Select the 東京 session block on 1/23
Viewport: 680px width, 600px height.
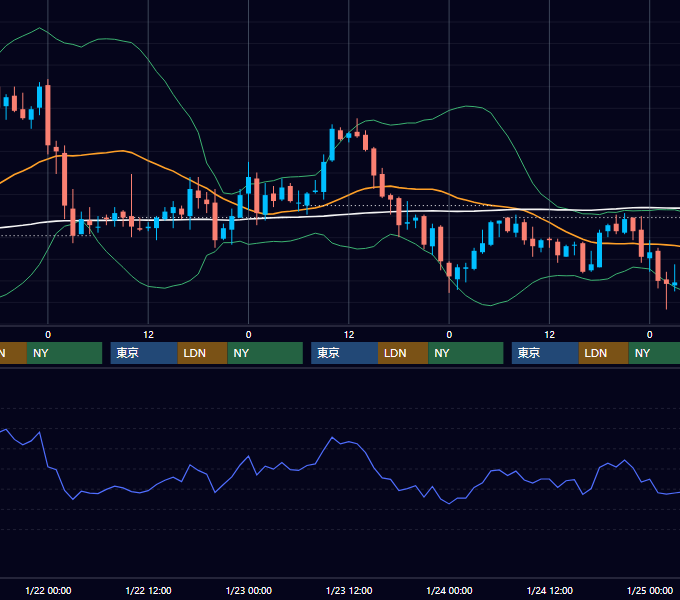tap(345, 353)
